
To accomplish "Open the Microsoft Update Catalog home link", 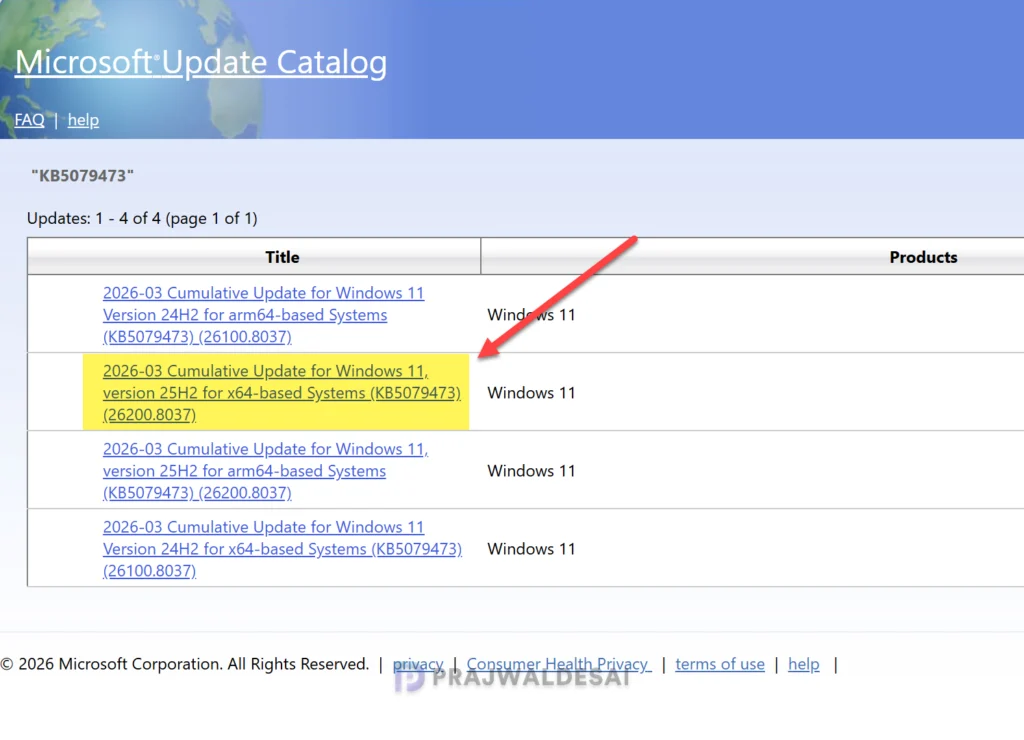I will click(x=200, y=63).
